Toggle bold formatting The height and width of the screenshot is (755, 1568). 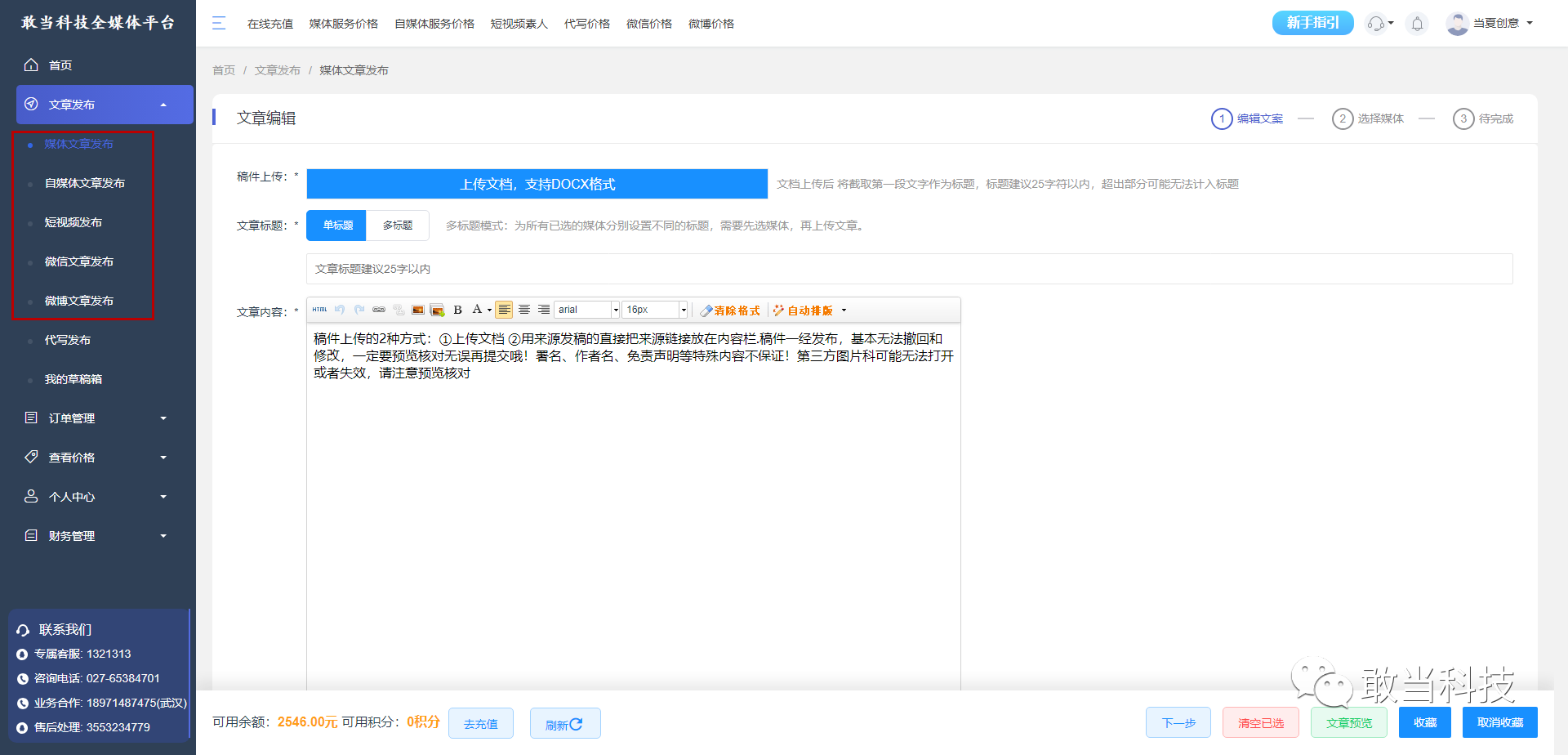pyautogui.click(x=457, y=310)
